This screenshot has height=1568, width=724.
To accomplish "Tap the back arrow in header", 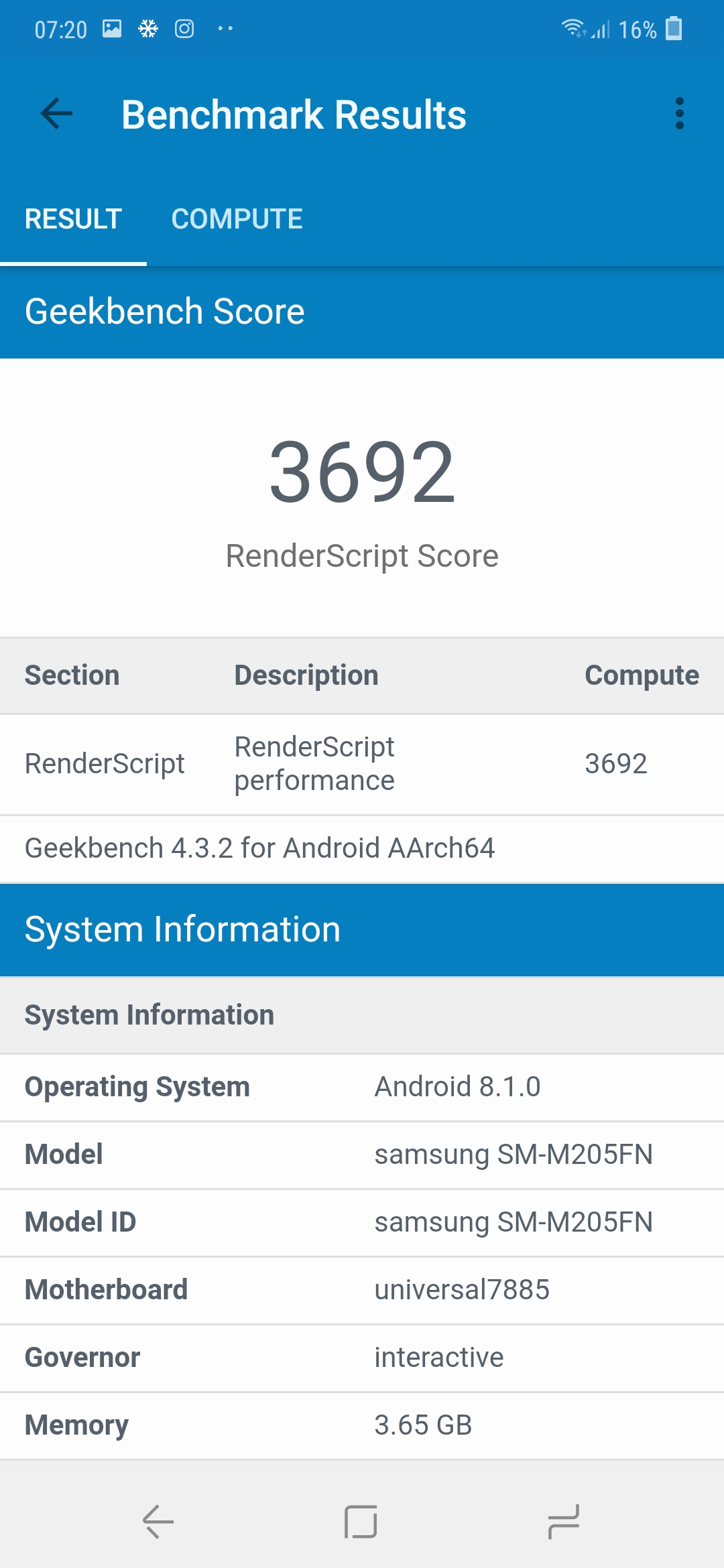I will click(56, 113).
